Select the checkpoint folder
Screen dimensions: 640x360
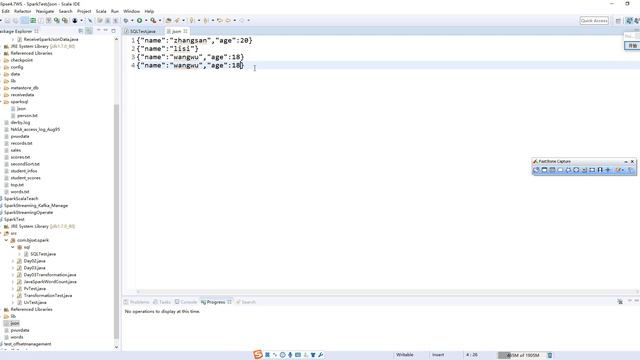point(22,60)
